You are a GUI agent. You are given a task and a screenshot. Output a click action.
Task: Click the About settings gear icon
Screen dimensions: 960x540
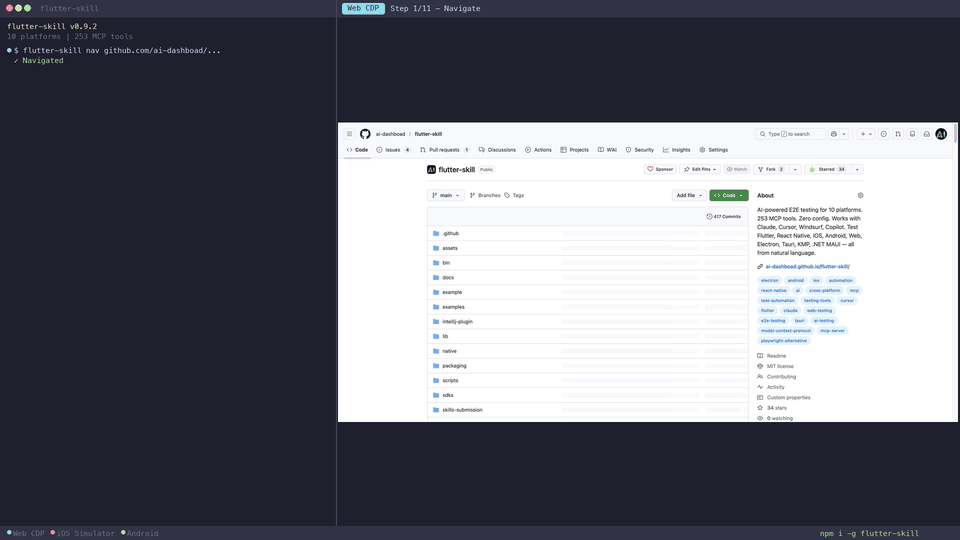pos(860,195)
